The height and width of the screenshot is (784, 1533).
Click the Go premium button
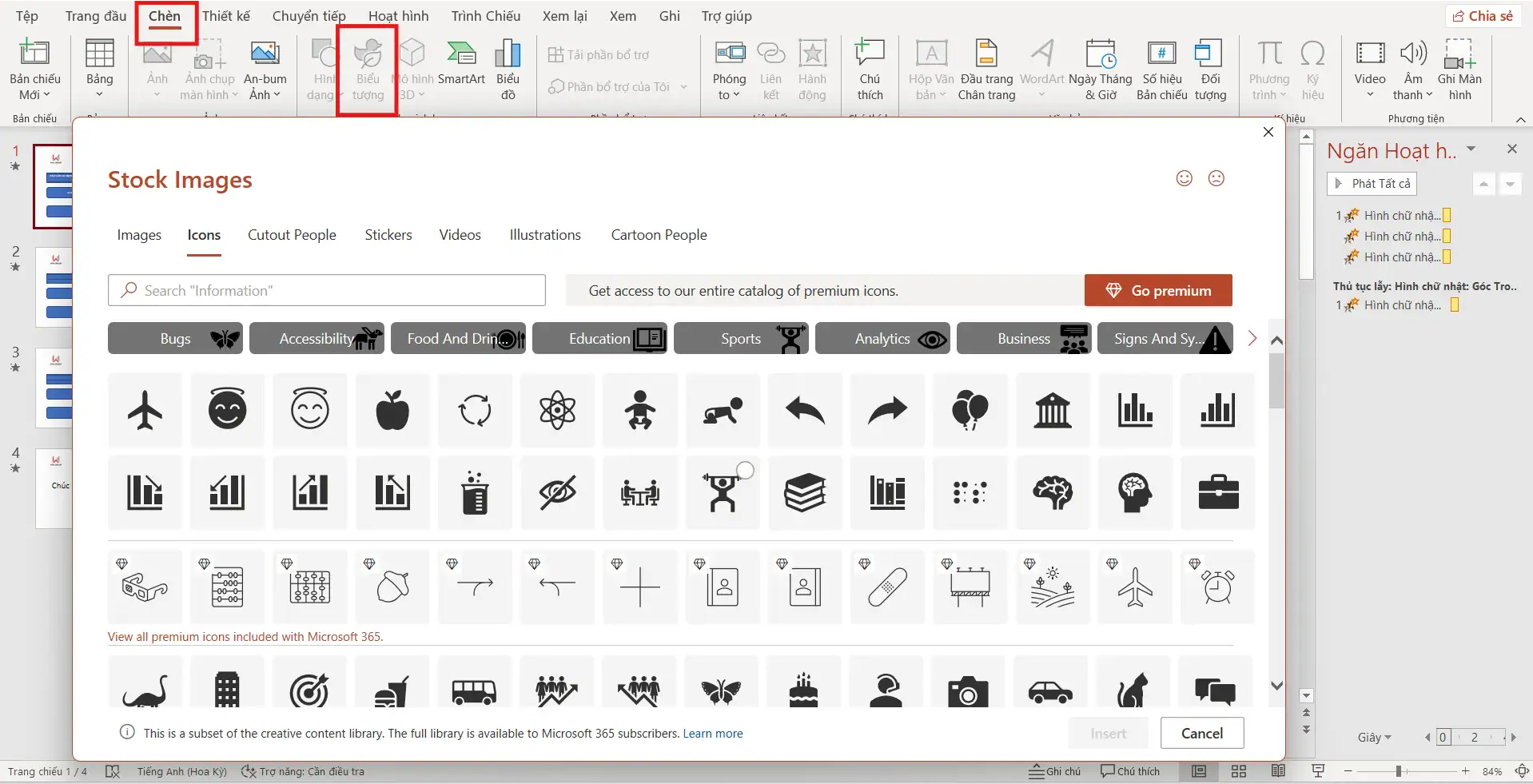[1158, 291]
